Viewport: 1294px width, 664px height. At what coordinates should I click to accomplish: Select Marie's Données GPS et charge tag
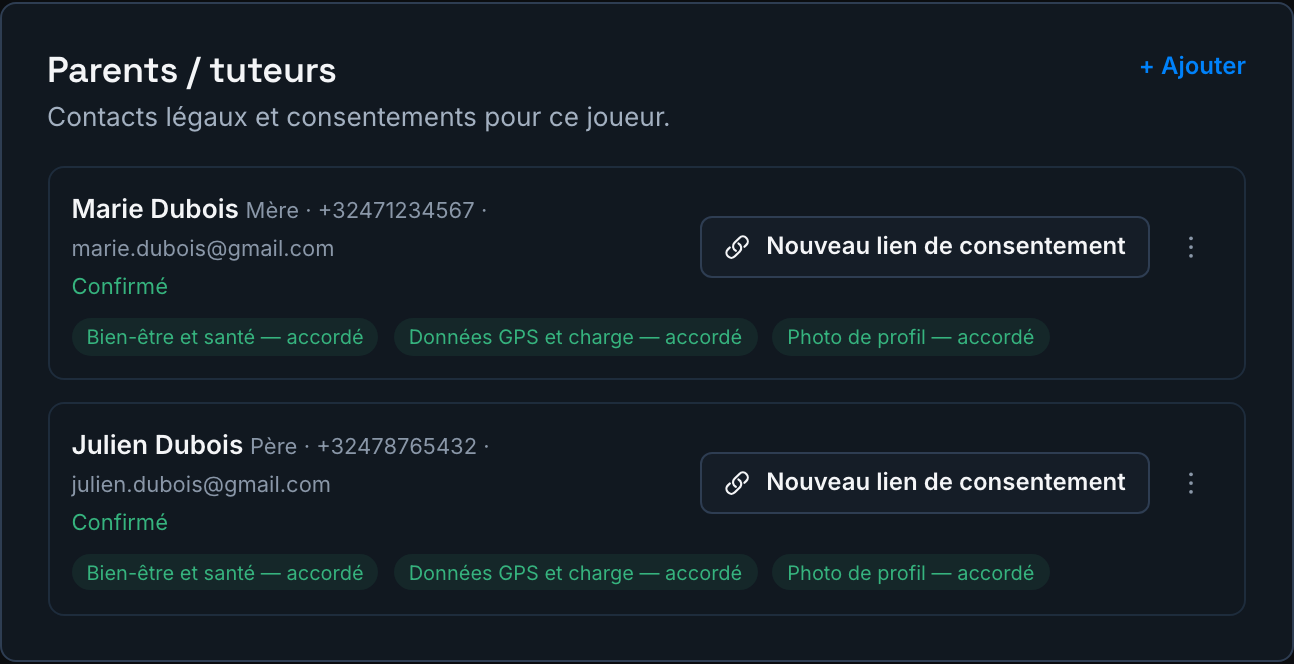click(x=576, y=337)
